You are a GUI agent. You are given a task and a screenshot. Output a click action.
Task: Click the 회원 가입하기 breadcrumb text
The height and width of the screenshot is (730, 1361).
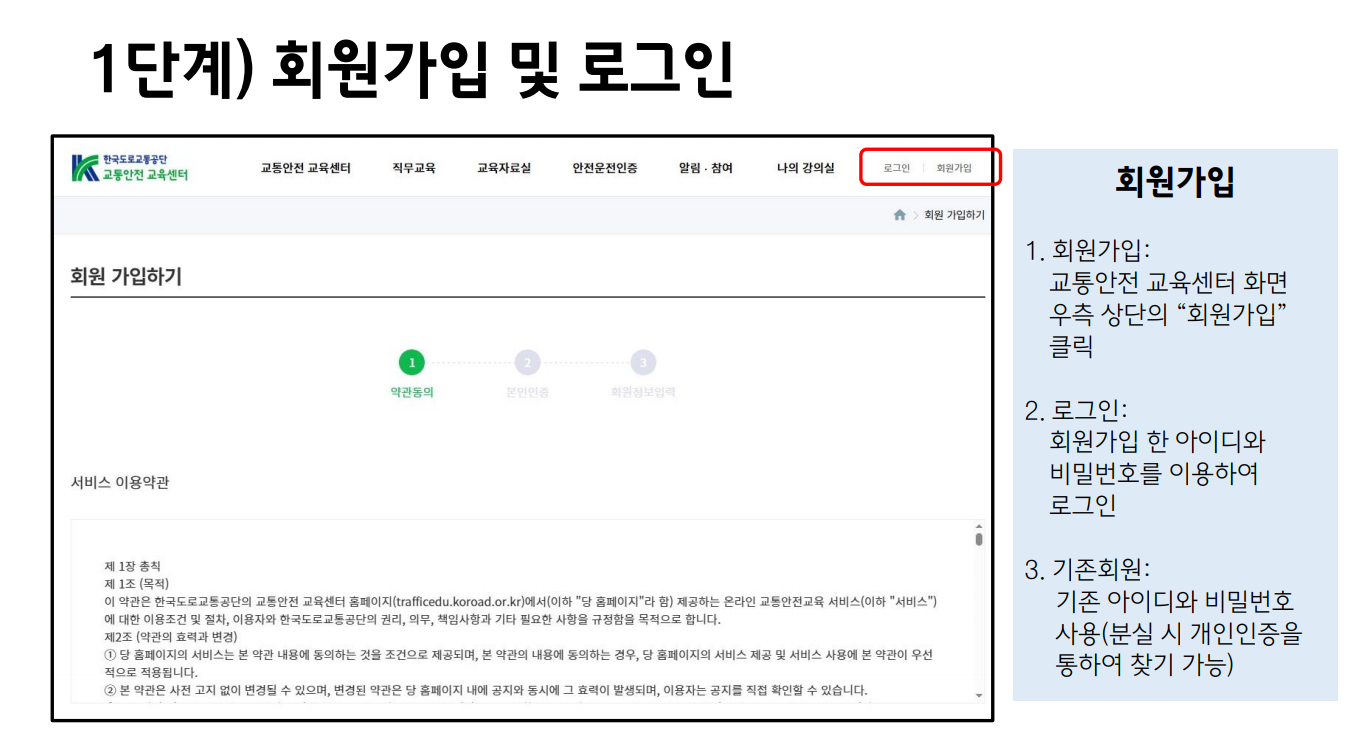click(954, 215)
